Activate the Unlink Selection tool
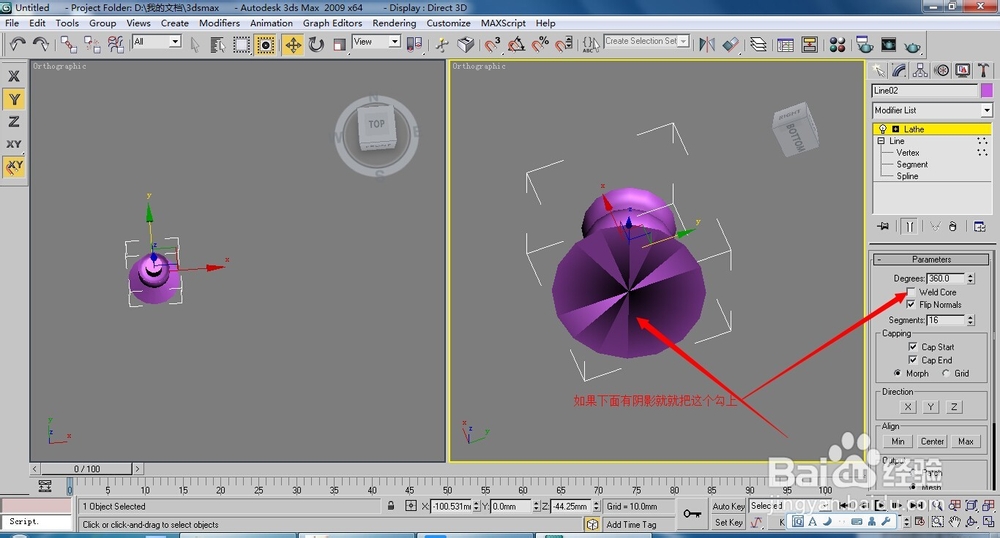The height and width of the screenshot is (538, 1000). 92,44
